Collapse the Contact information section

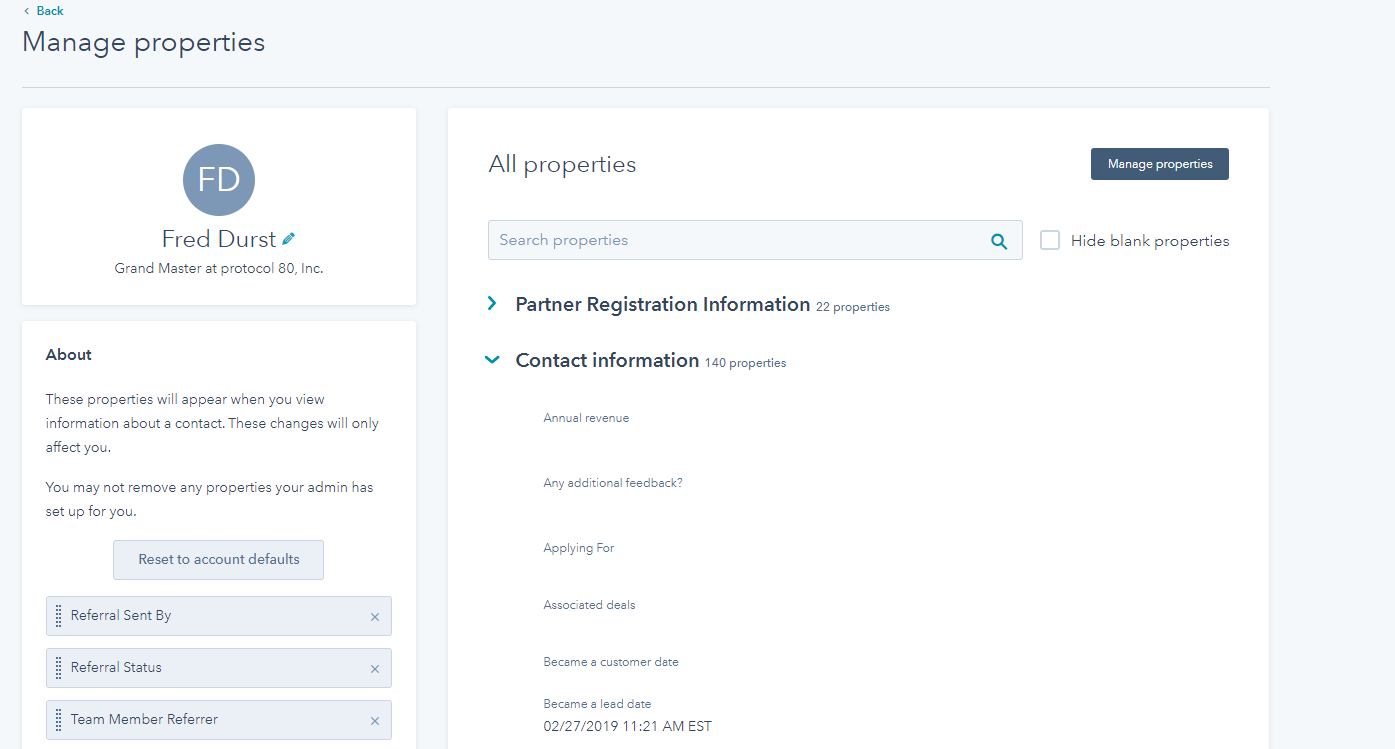click(x=492, y=360)
